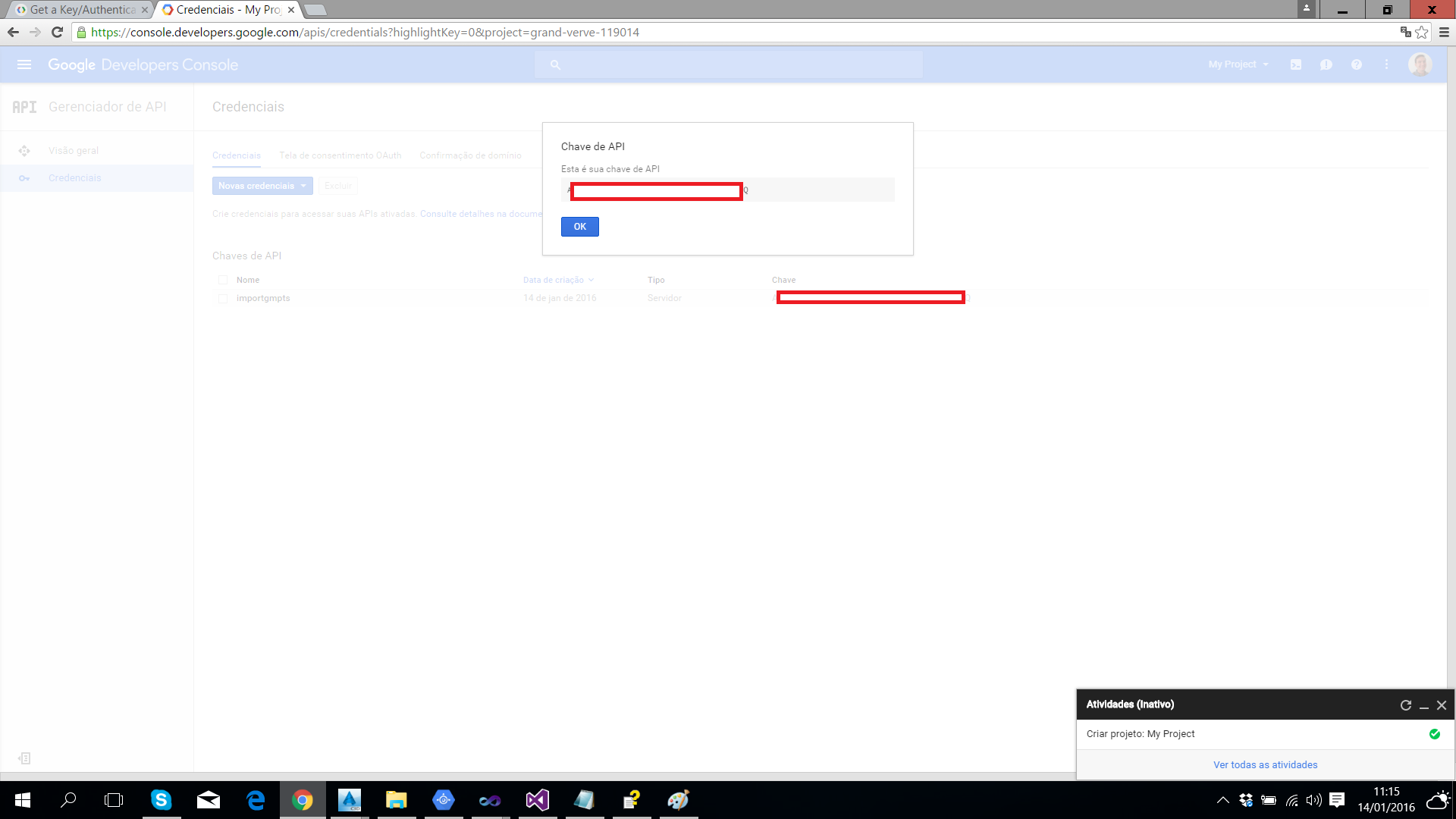
Task: Open the hamburger navigation menu
Action: [x=24, y=64]
